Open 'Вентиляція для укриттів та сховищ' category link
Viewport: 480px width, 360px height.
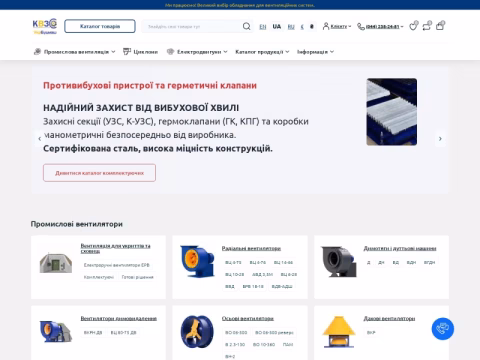tap(115, 248)
